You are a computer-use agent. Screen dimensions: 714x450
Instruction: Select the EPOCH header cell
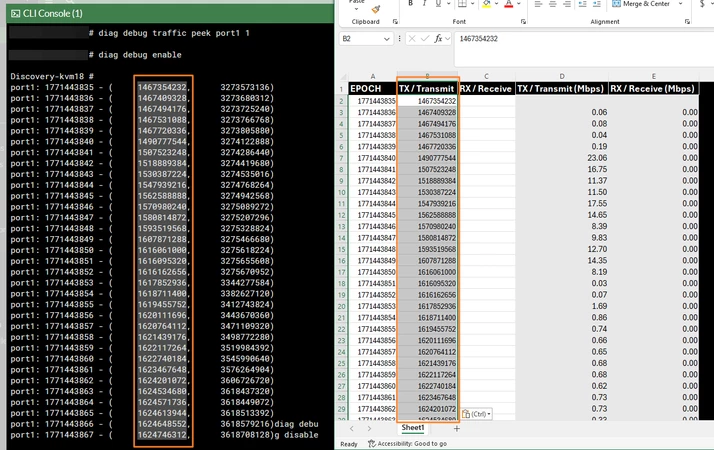coord(372,88)
